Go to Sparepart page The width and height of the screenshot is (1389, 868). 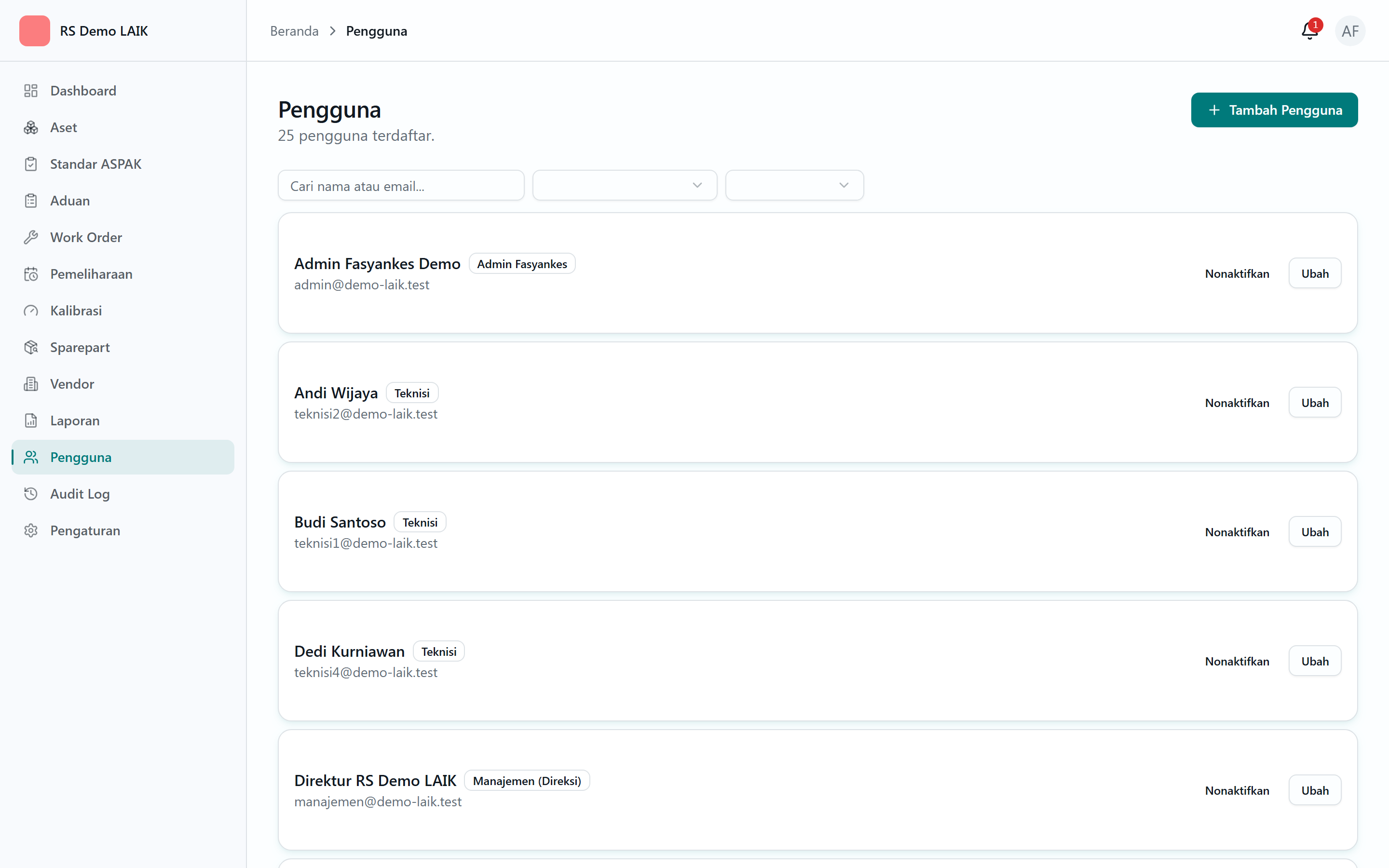123,347
